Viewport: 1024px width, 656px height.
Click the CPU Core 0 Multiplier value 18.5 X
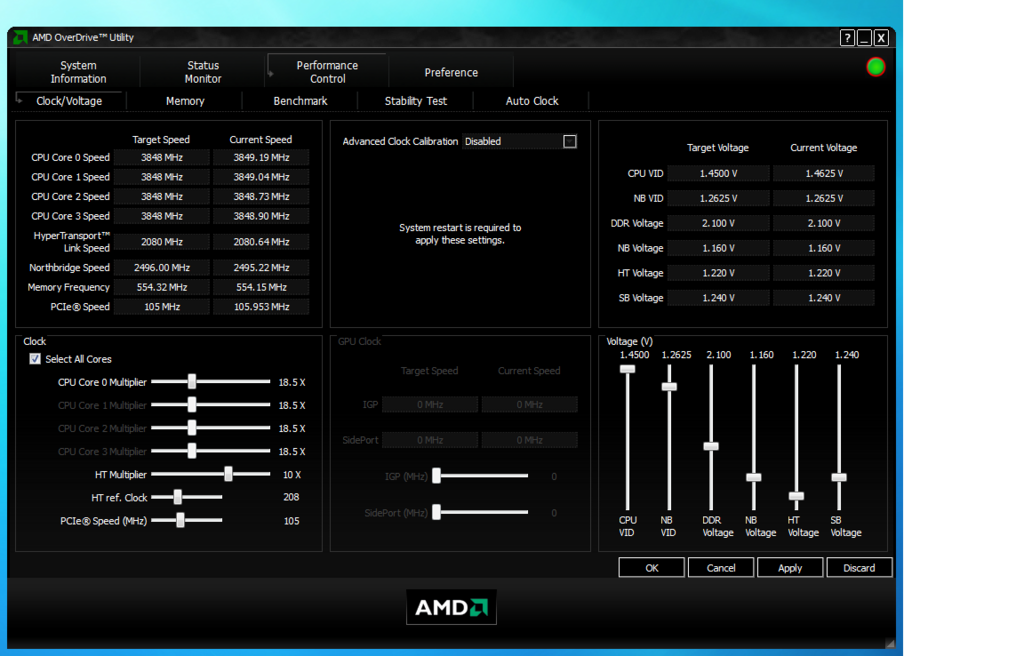(x=292, y=382)
